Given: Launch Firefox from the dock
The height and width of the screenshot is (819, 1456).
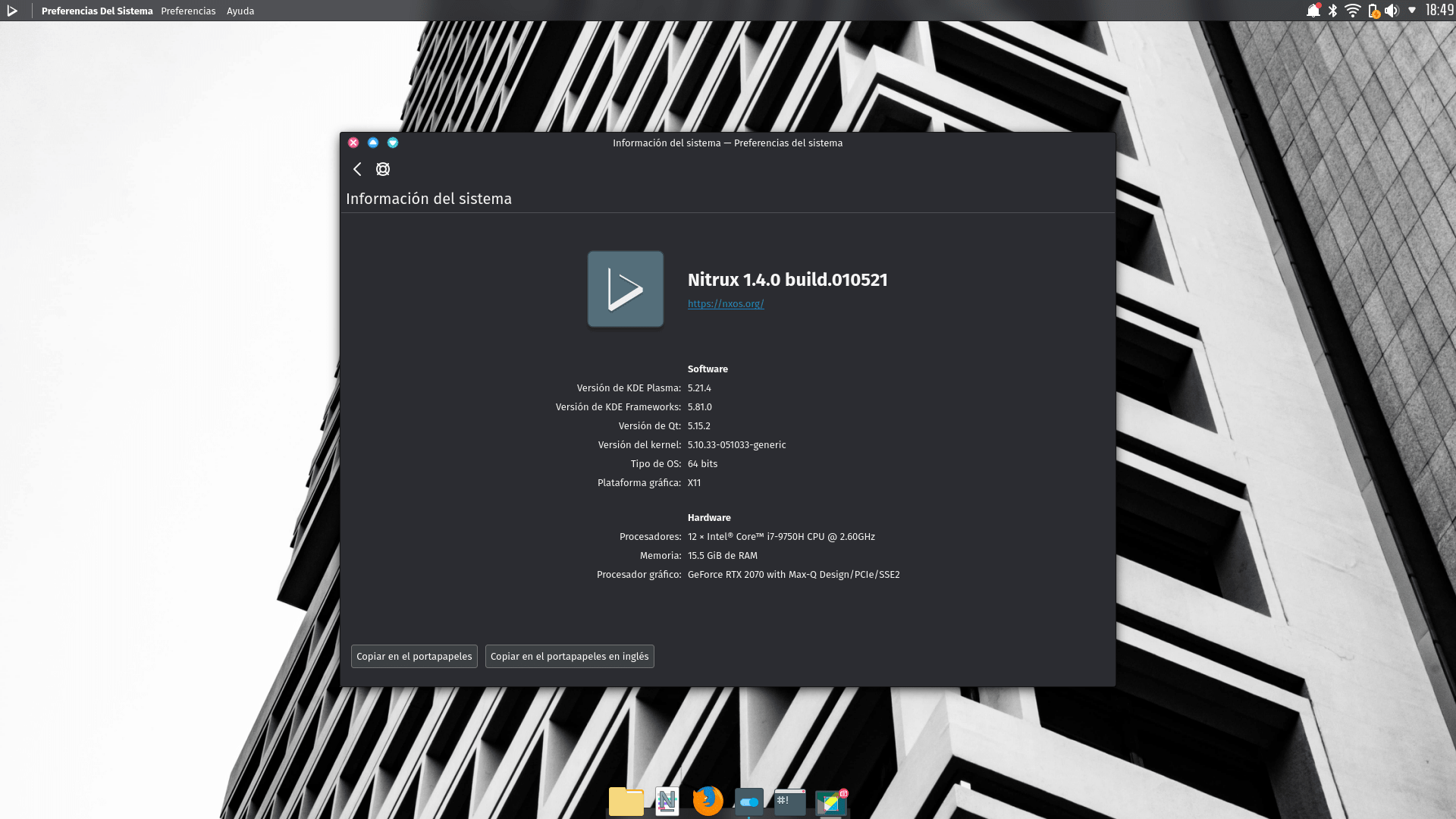Looking at the screenshot, I should 708,801.
